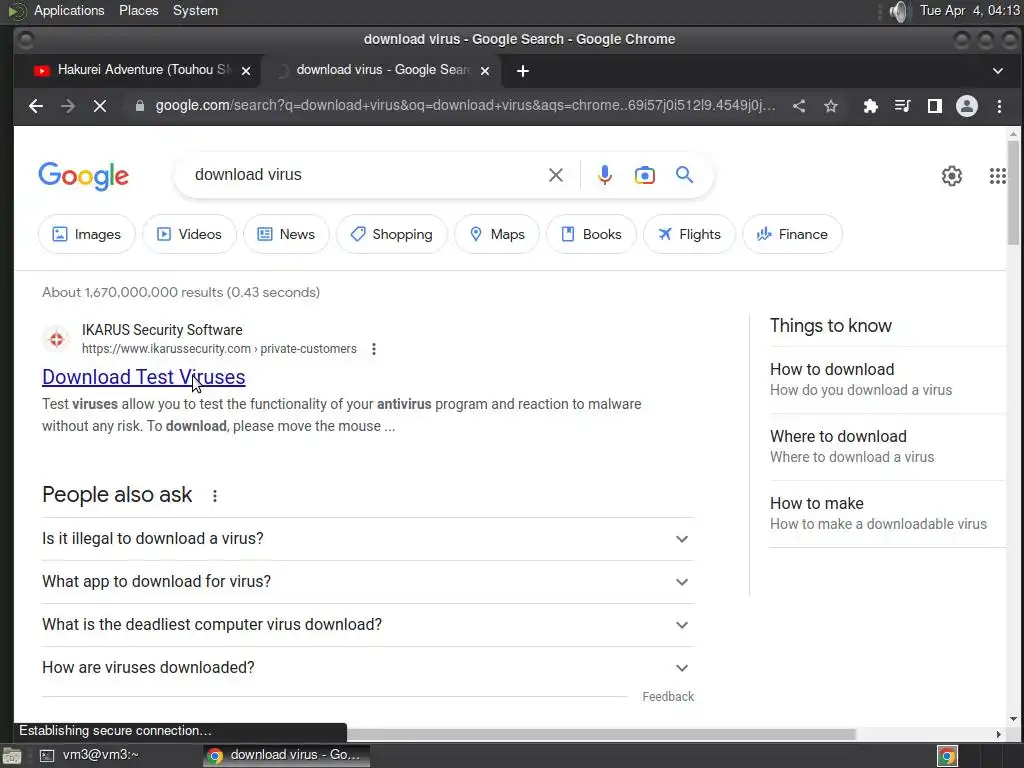1024x768 pixels.
Task: Click the forward navigation arrow
Action: (68, 106)
